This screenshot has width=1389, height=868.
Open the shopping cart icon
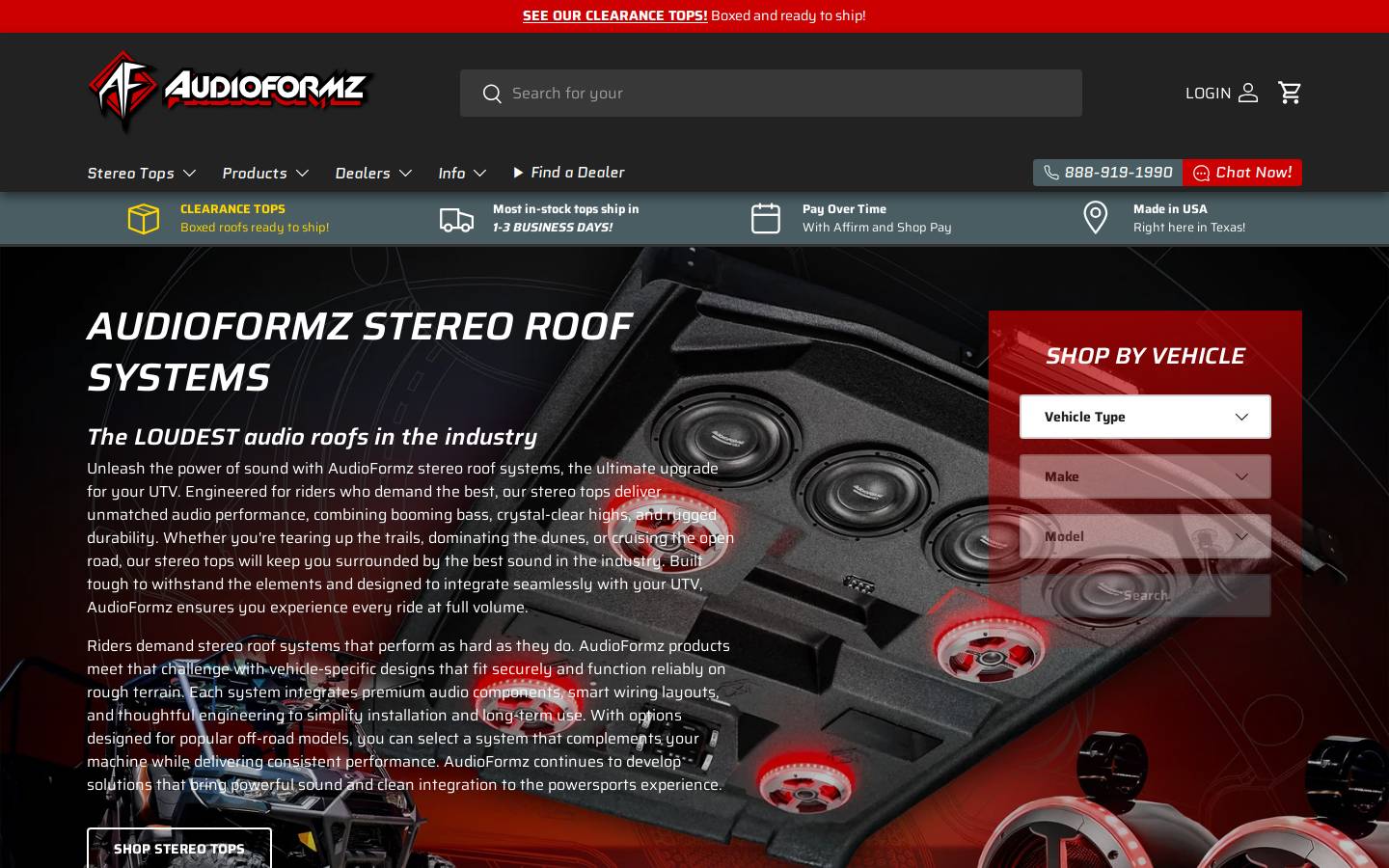click(1290, 93)
